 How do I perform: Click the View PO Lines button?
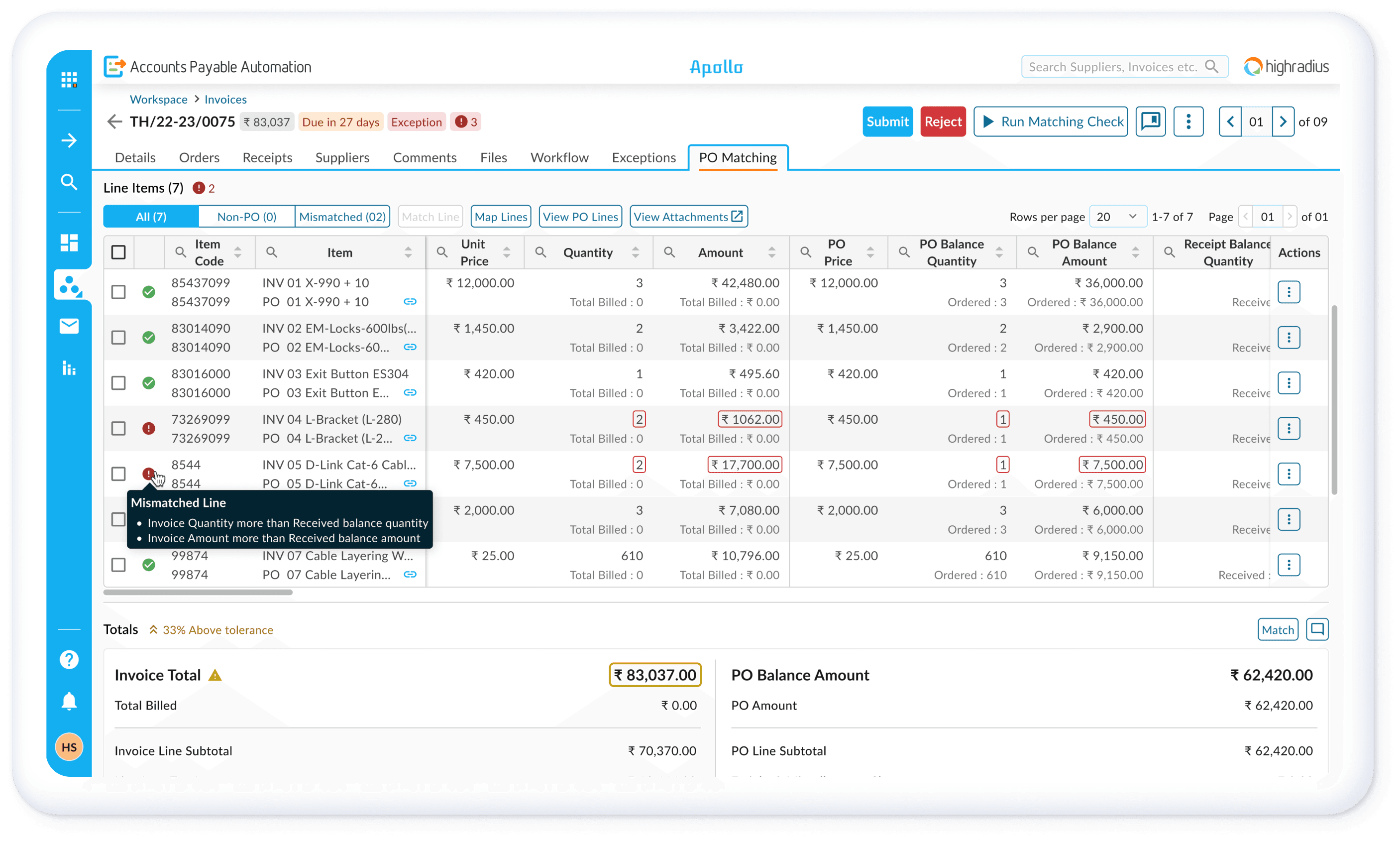point(580,217)
